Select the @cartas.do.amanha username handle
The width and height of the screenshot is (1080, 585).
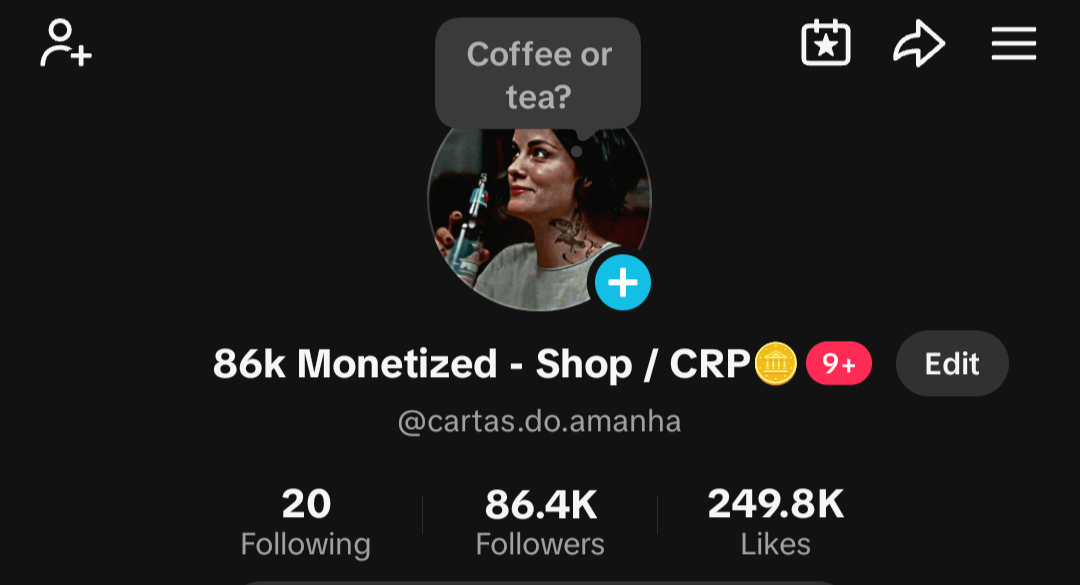click(539, 421)
